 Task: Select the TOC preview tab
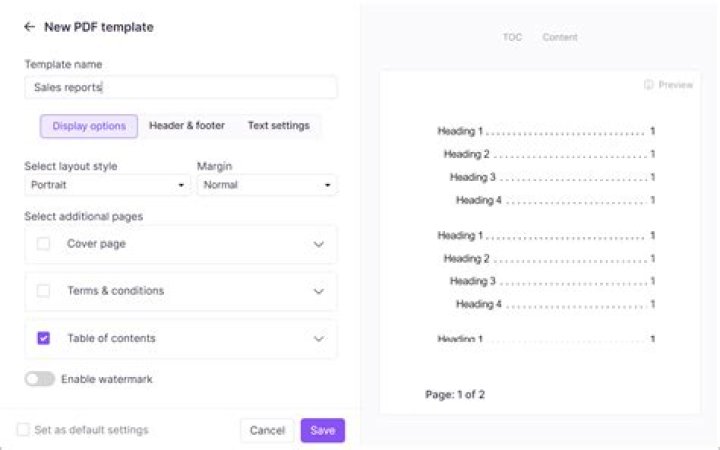512,38
